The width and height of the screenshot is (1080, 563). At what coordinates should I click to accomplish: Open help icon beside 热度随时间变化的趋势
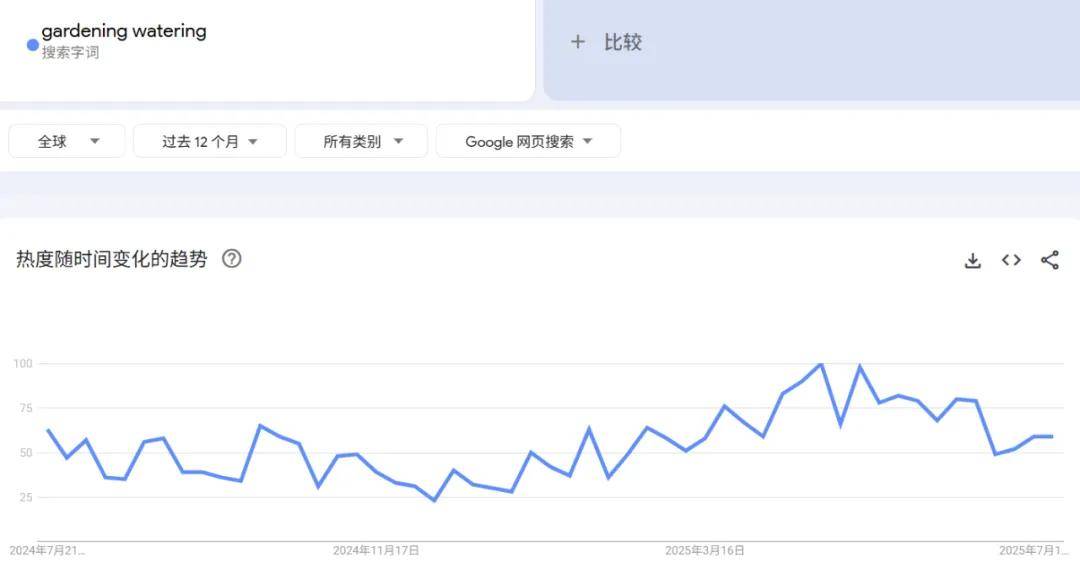click(x=231, y=259)
